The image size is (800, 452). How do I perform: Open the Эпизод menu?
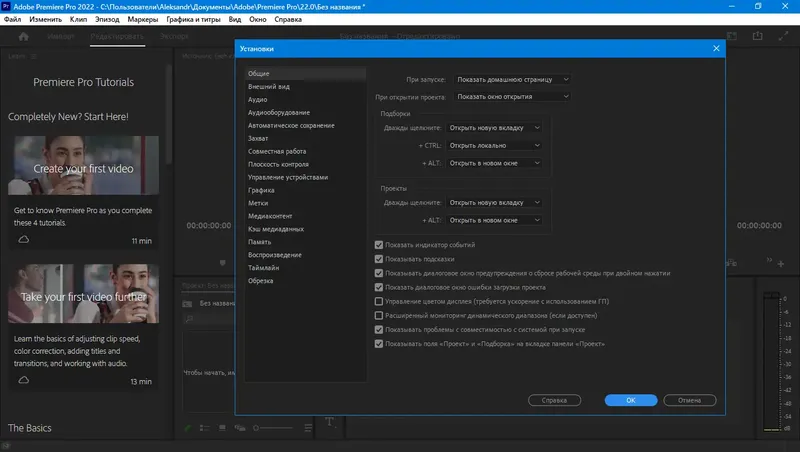tap(107, 19)
